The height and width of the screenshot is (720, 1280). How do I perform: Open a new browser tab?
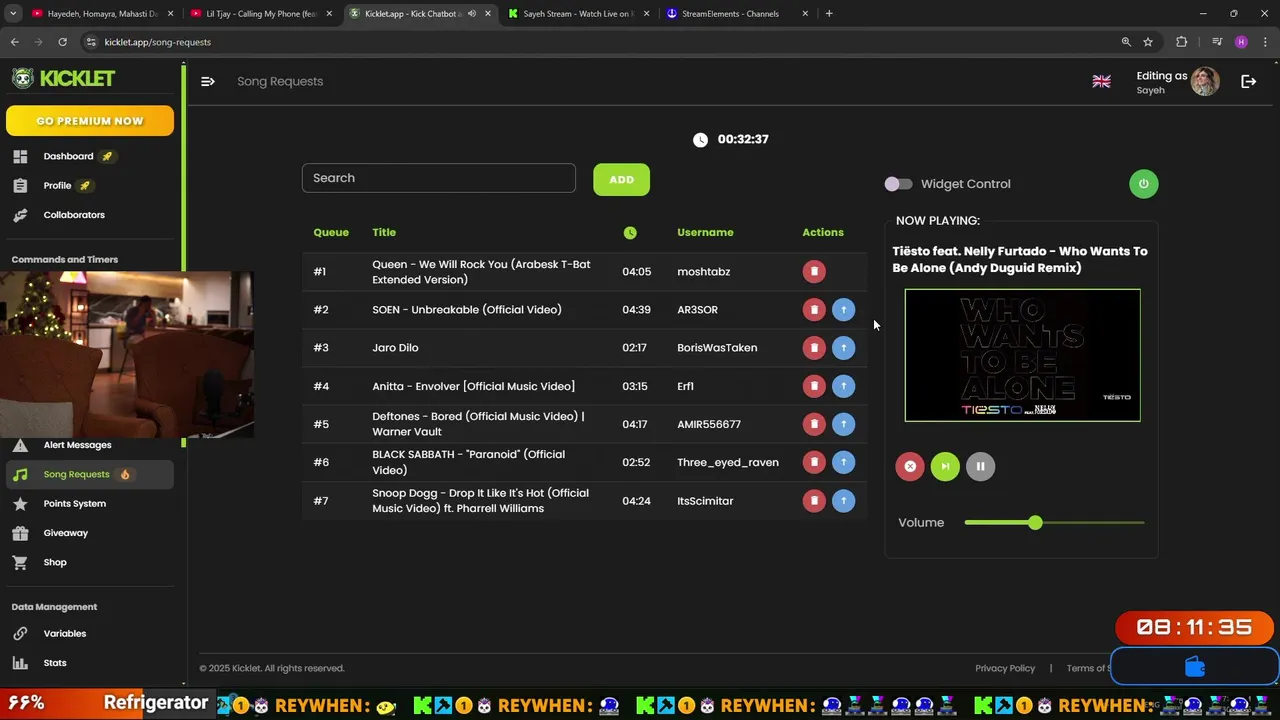829,14
